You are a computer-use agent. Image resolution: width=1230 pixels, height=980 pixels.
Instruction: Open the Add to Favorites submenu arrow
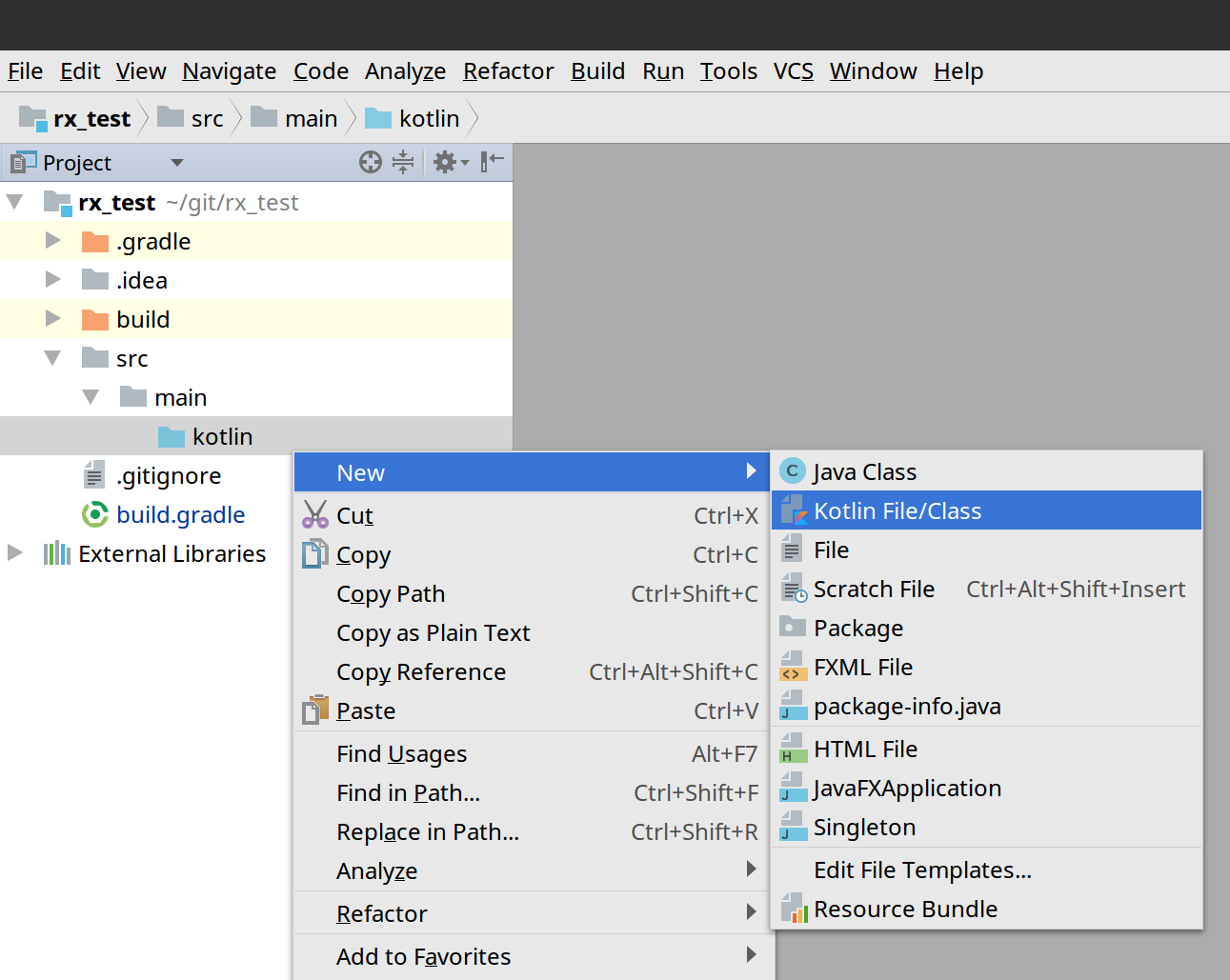click(x=752, y=955)
